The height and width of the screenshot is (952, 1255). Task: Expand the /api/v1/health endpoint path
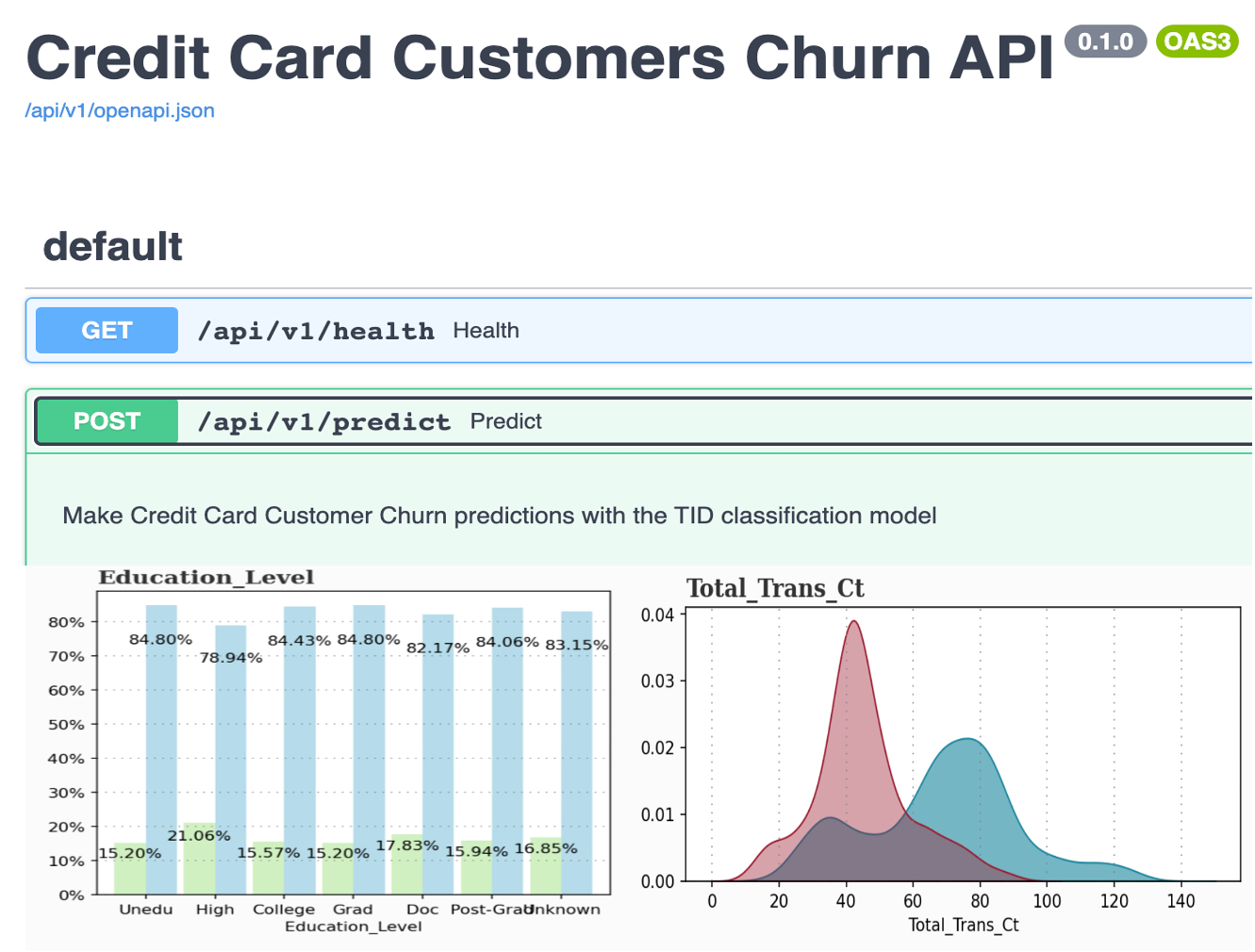tap(316, 332)
